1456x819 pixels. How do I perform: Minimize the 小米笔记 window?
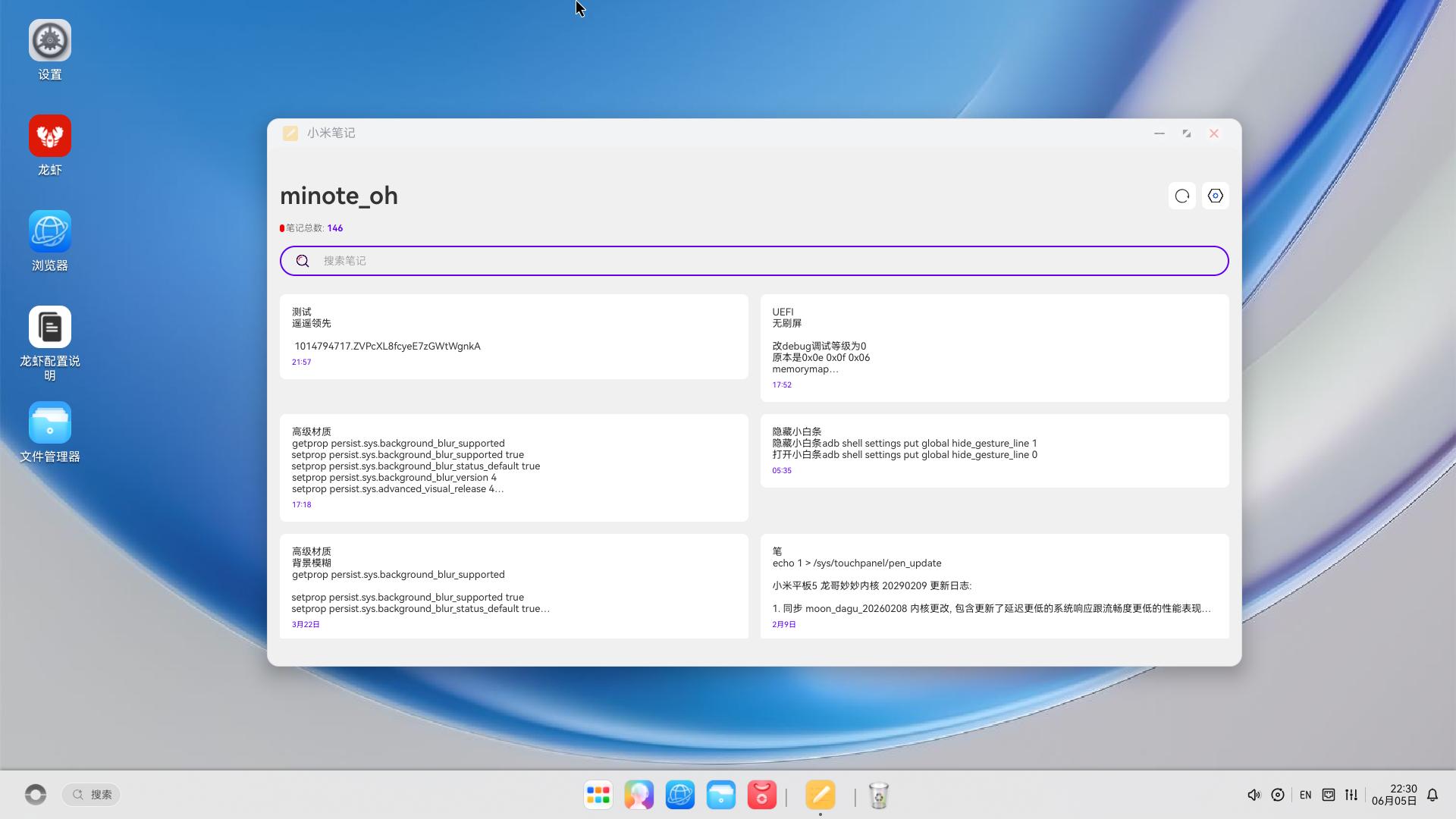[1159, 133]
